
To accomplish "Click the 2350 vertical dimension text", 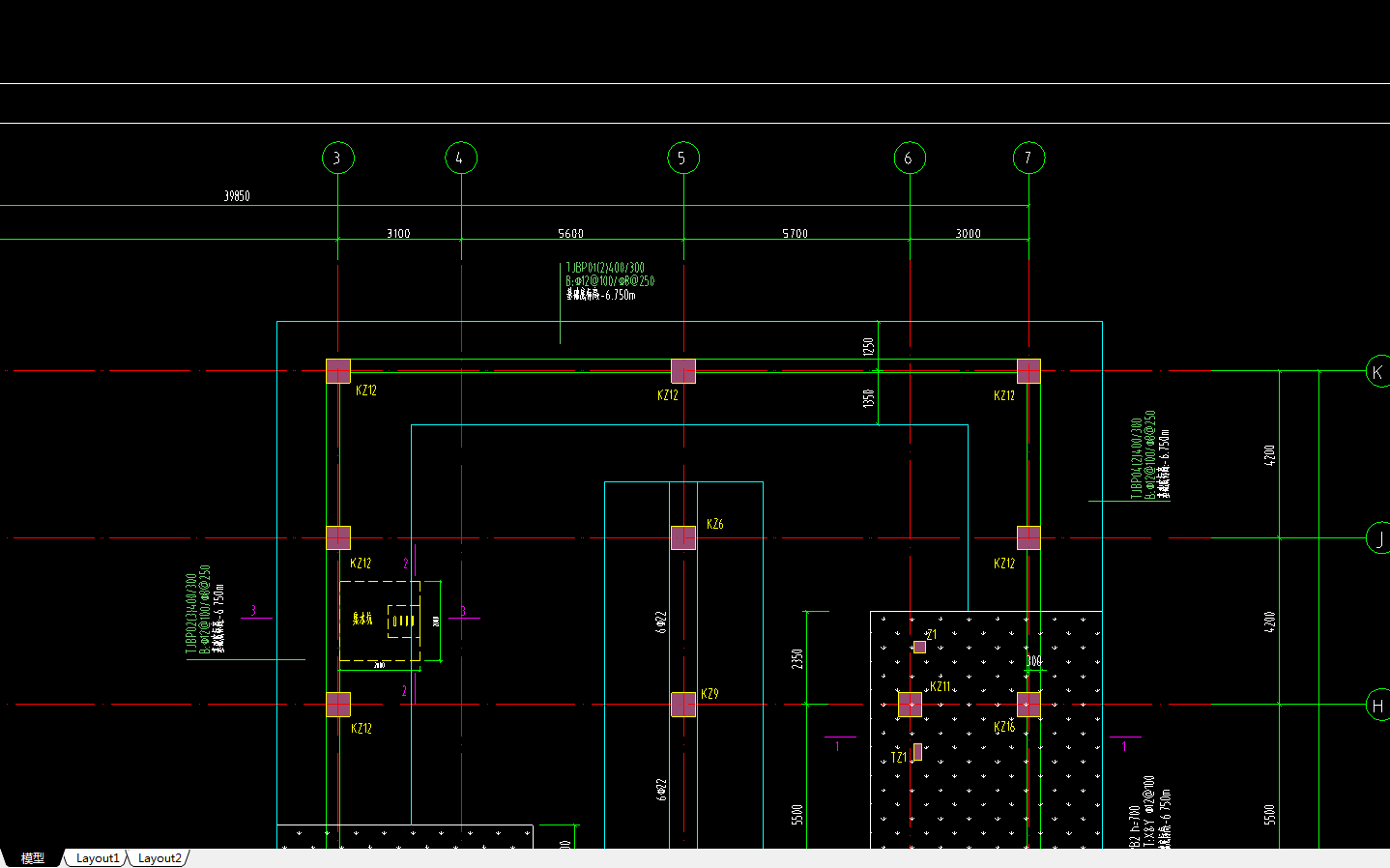I will tap(796, 659).
